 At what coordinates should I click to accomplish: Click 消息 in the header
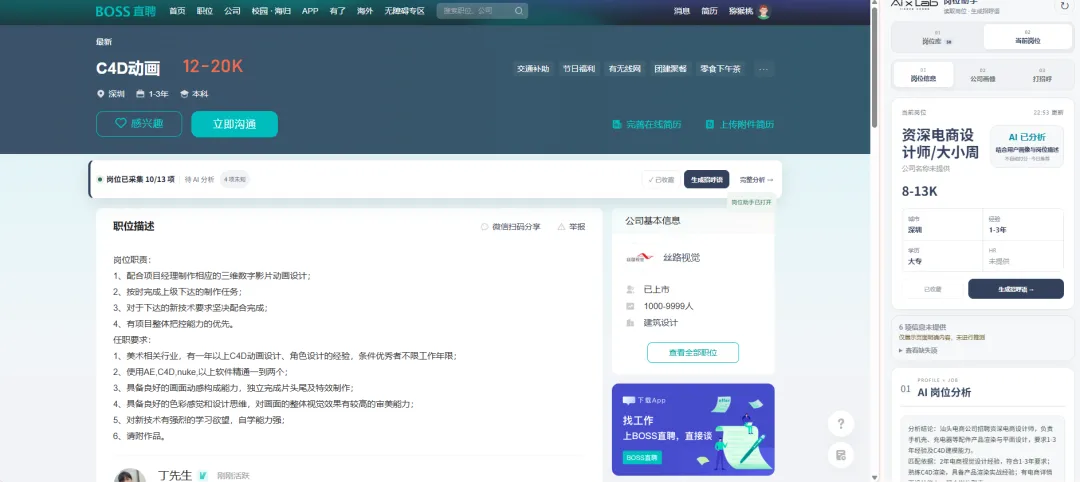(x=682, y=11)
